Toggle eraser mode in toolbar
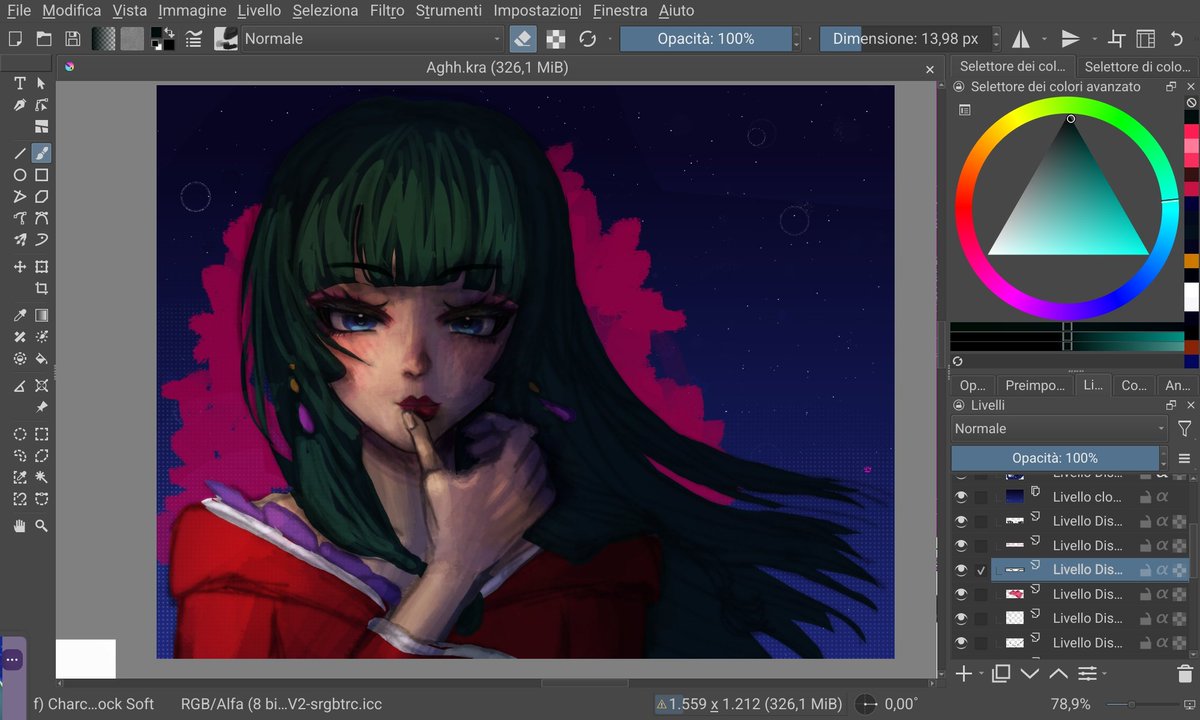The image size is (1200, 720). pyautogui.click(x=523, y=39)
